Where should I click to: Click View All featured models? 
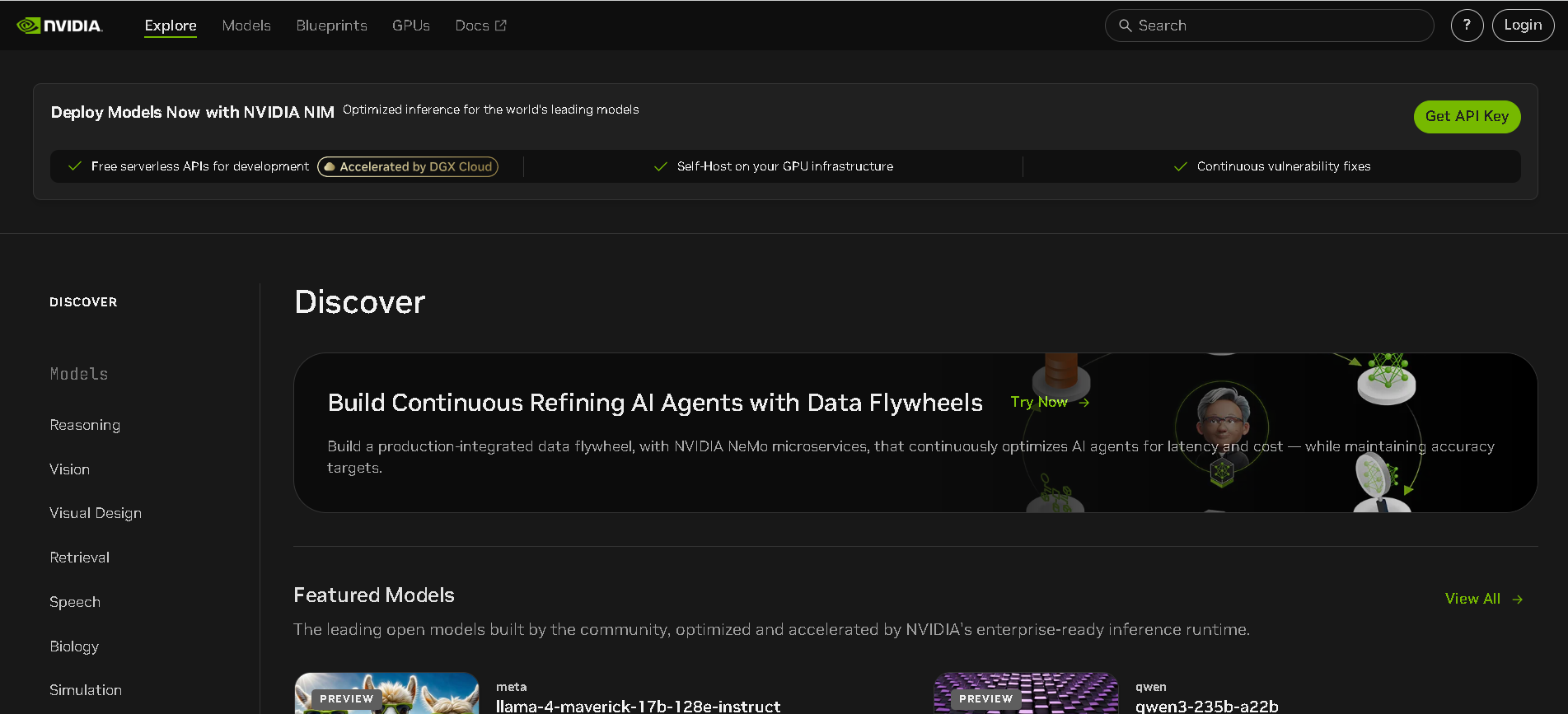(1484, 600)
